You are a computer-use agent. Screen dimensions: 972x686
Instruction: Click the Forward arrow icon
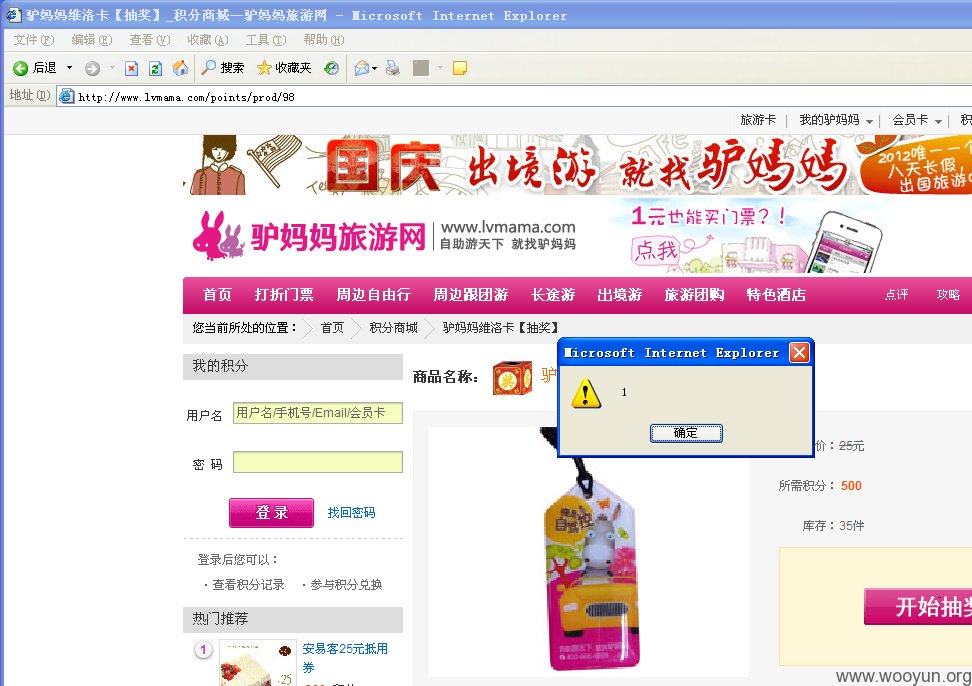tap(92, 68)
